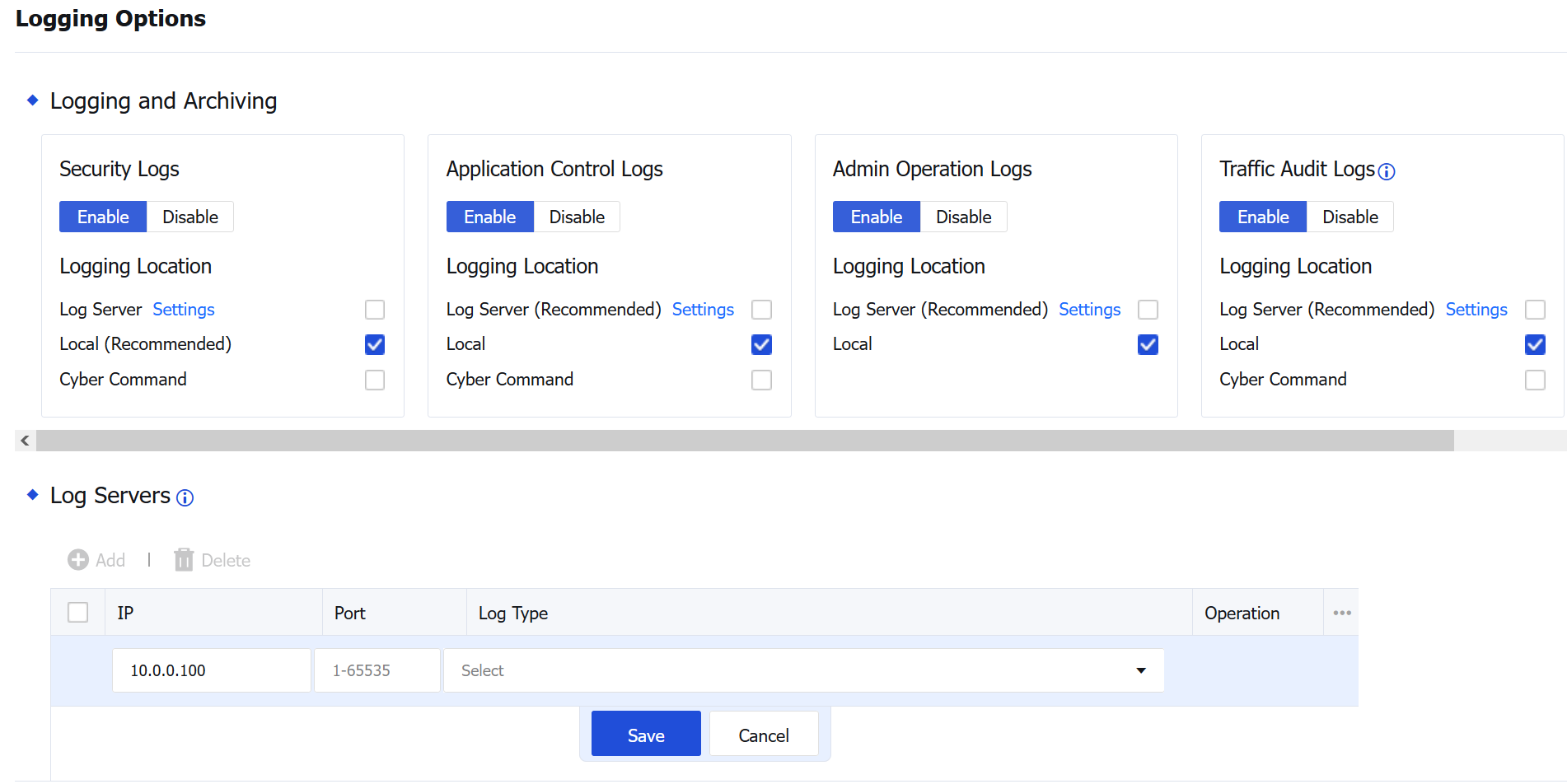The height and width of the screenshot is (784, 1567).
Task: Tick the select-all checkbox in table header
Action: (x=78, y=613)
